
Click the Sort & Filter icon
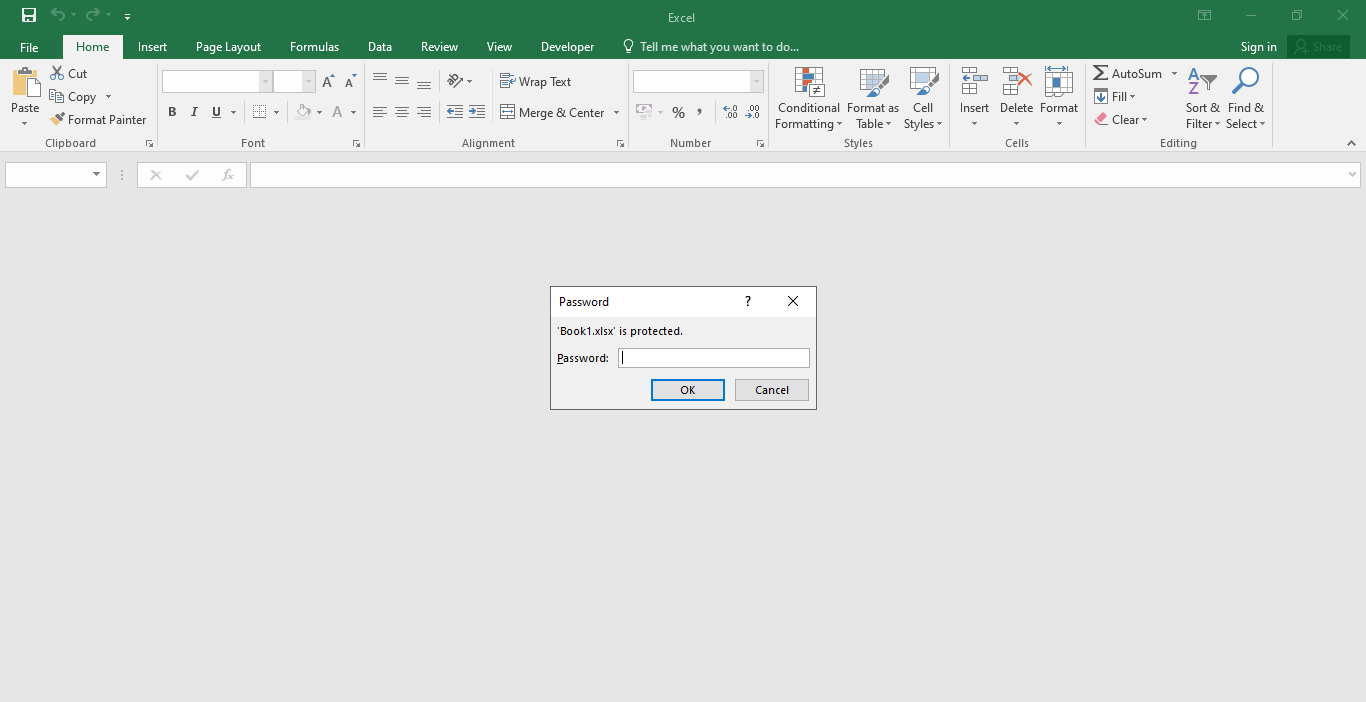click(1202, 83)
